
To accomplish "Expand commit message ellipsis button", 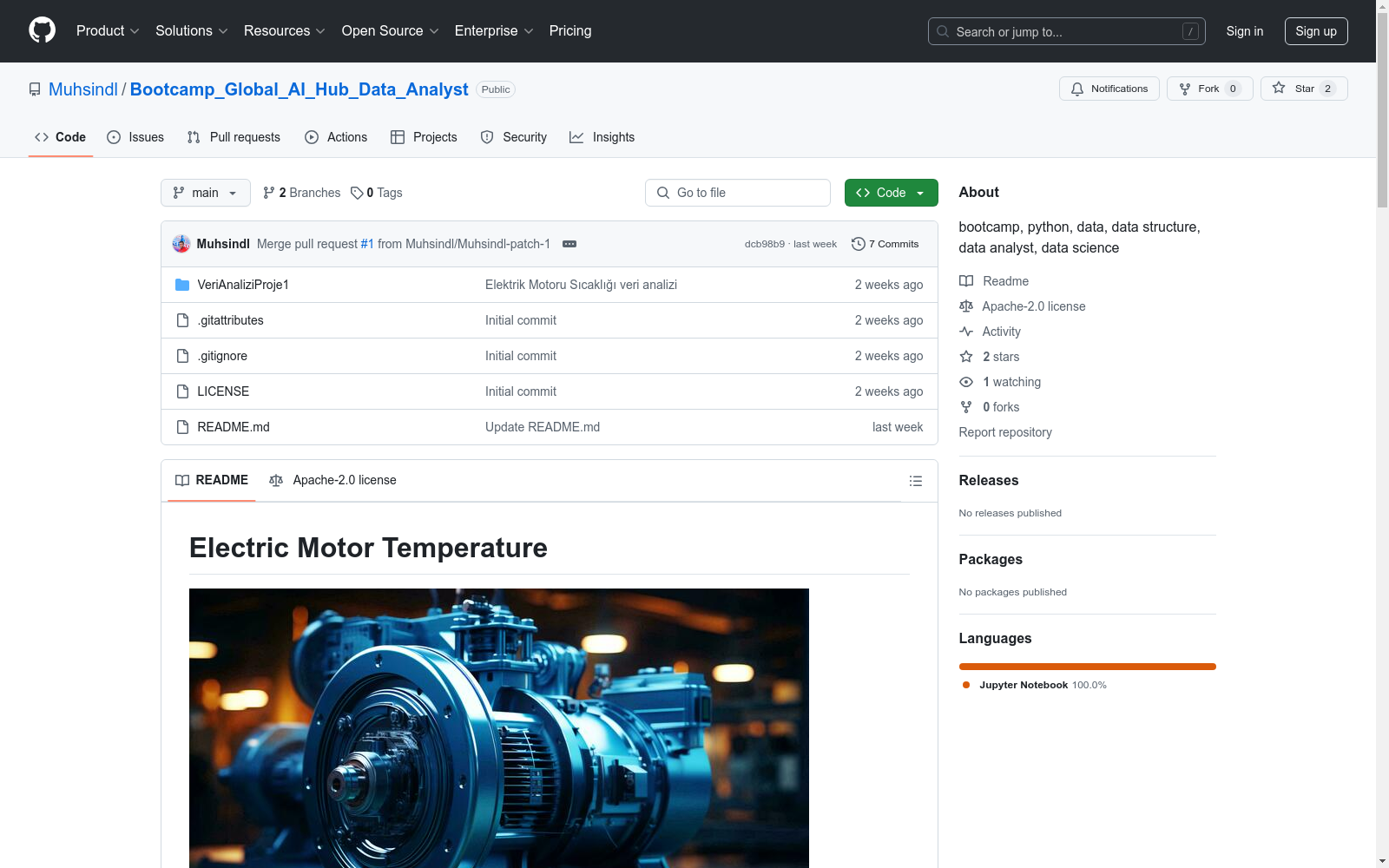I will (569, 244).
